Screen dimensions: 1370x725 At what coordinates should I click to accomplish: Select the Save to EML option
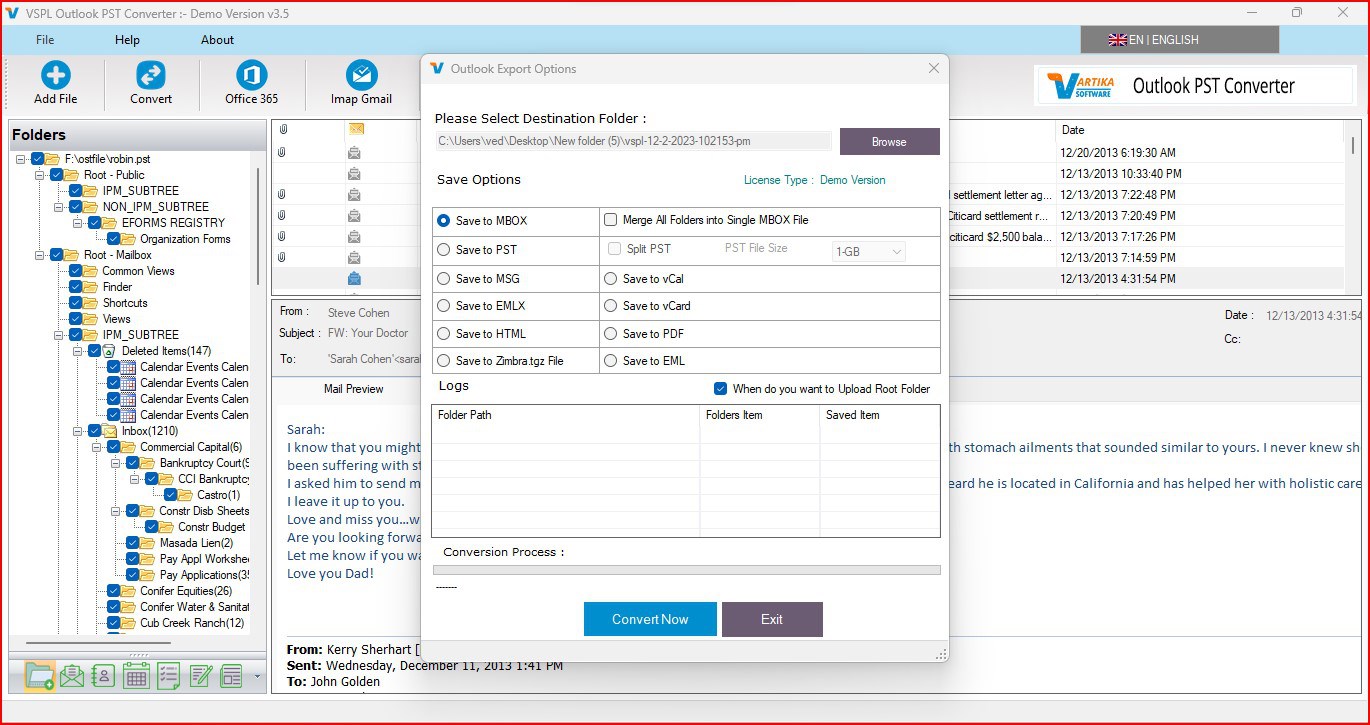point(610,361)
